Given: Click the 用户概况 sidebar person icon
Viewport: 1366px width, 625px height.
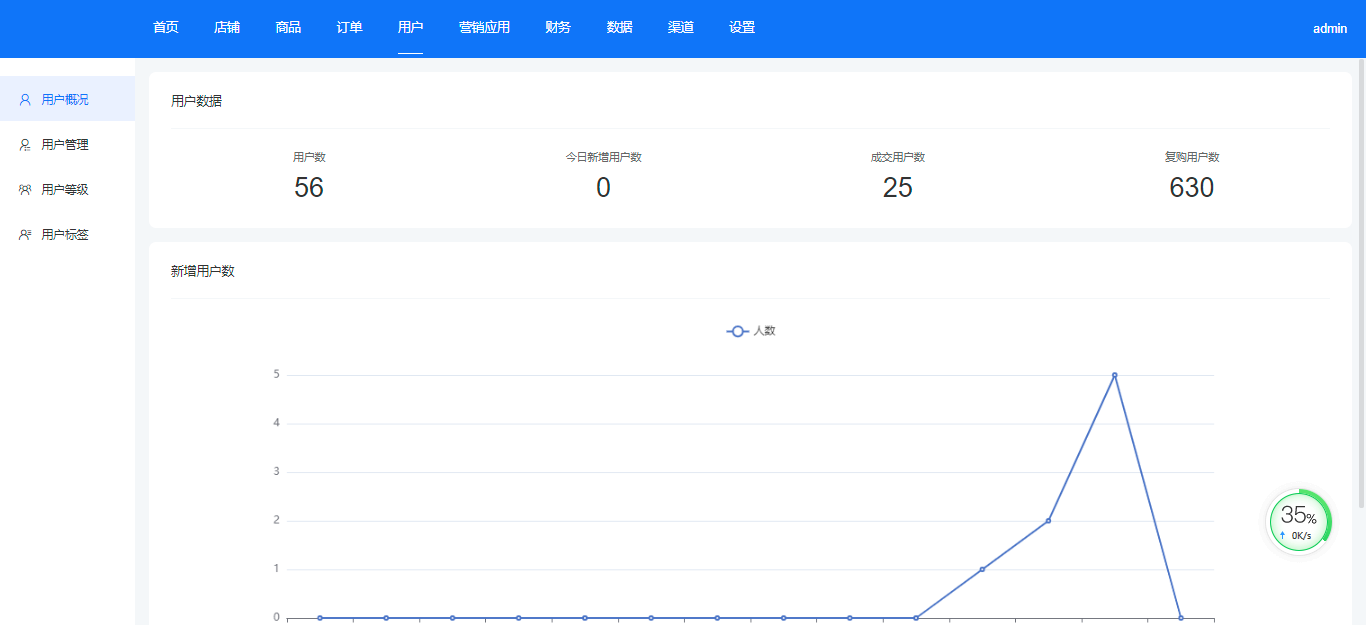Looking at the screenshot, I should pos(25,100).
